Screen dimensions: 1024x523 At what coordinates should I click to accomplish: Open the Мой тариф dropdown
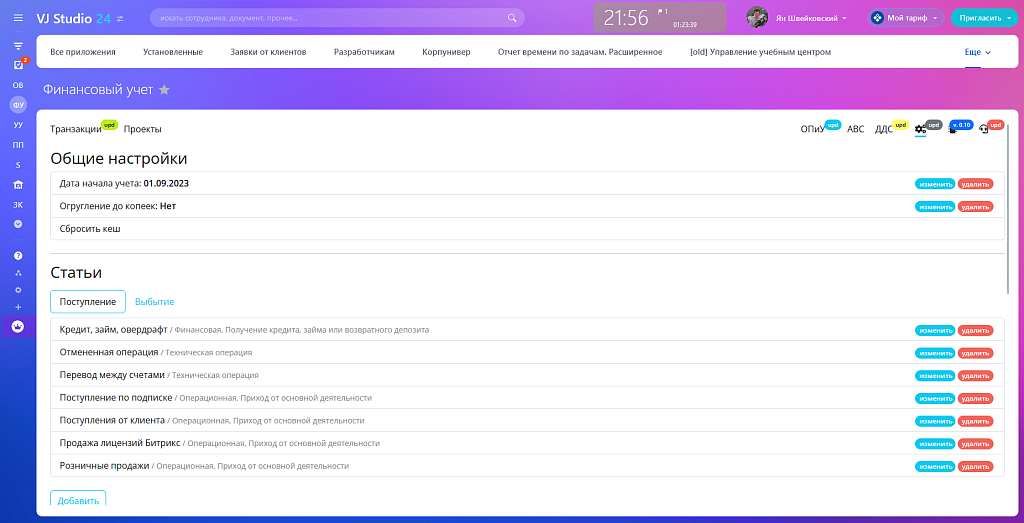point(906,18)
